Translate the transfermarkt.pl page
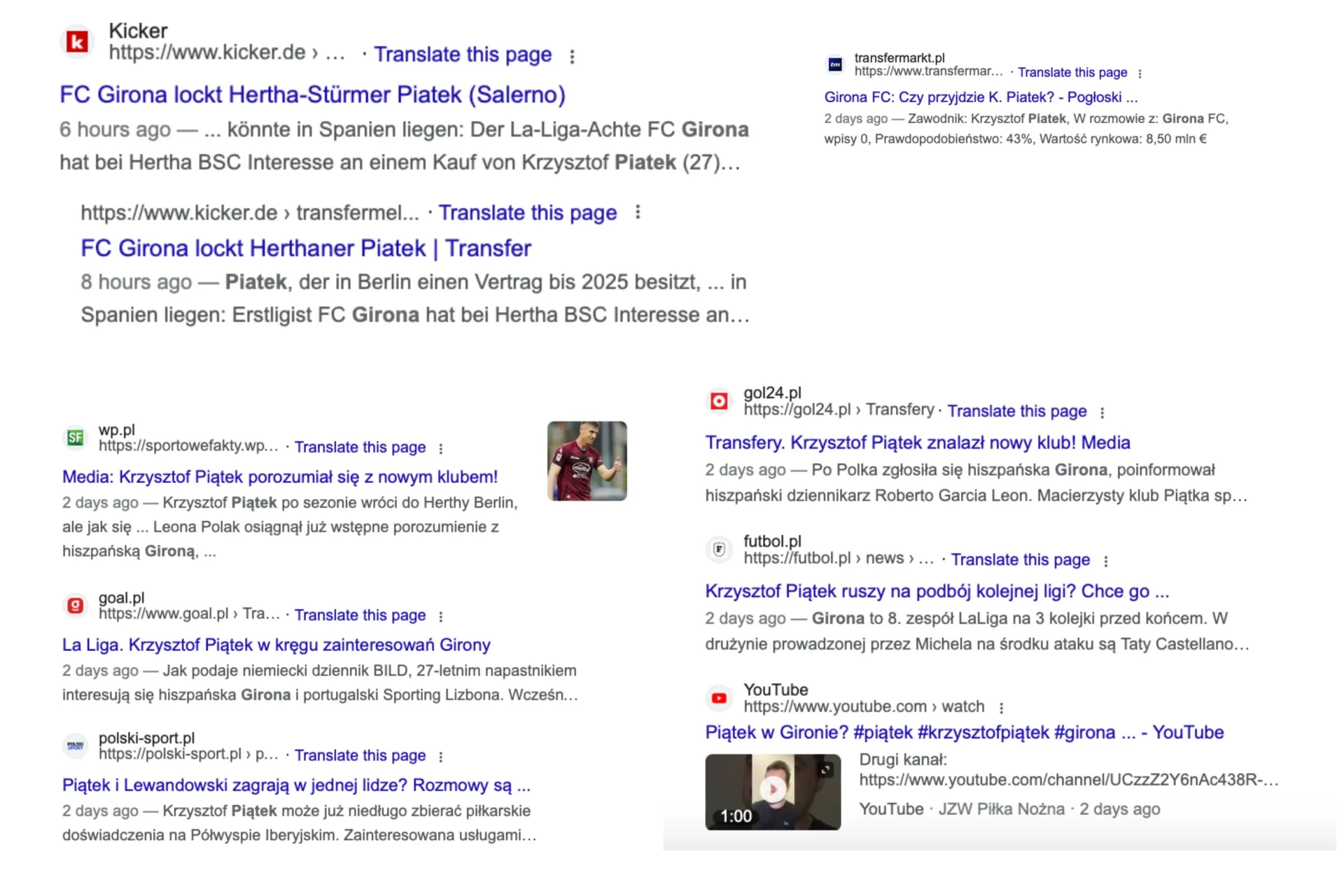Viewport: 1344px width, 896px height. pyautogui.click(x=1072, y=72)
